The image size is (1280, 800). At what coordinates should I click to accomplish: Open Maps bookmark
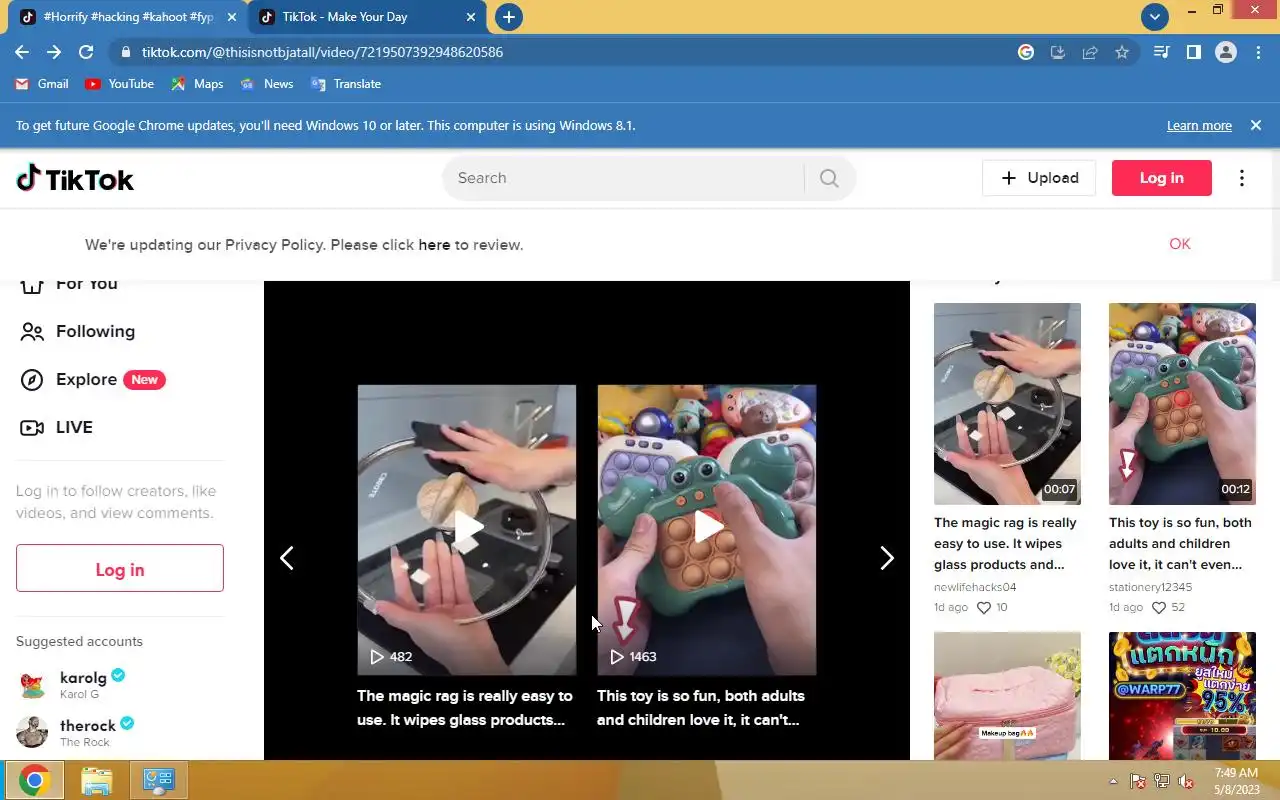click(x=197, y=84)
